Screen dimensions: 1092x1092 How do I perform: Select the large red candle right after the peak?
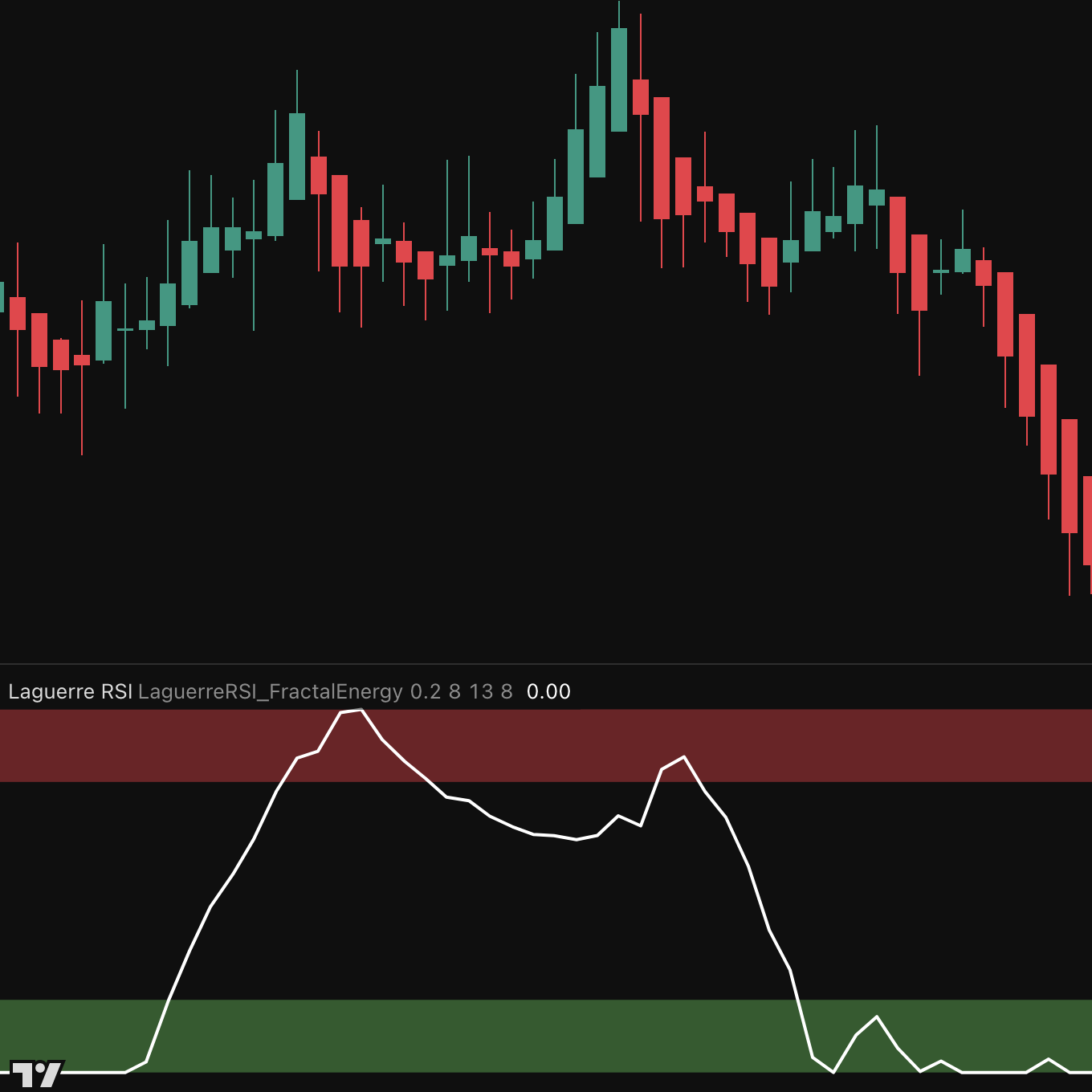[662, 158]
